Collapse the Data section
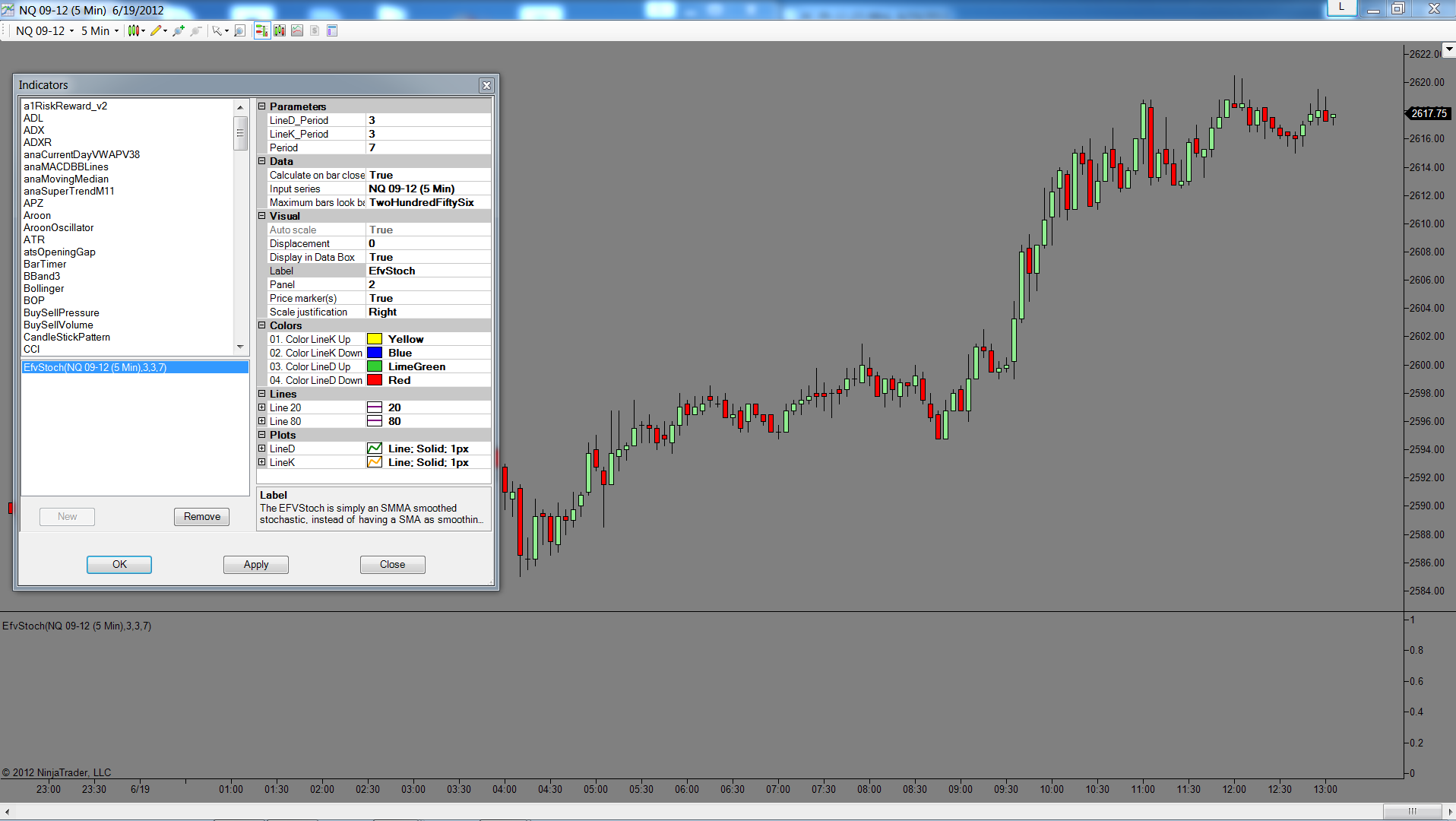 pos(262,161)
